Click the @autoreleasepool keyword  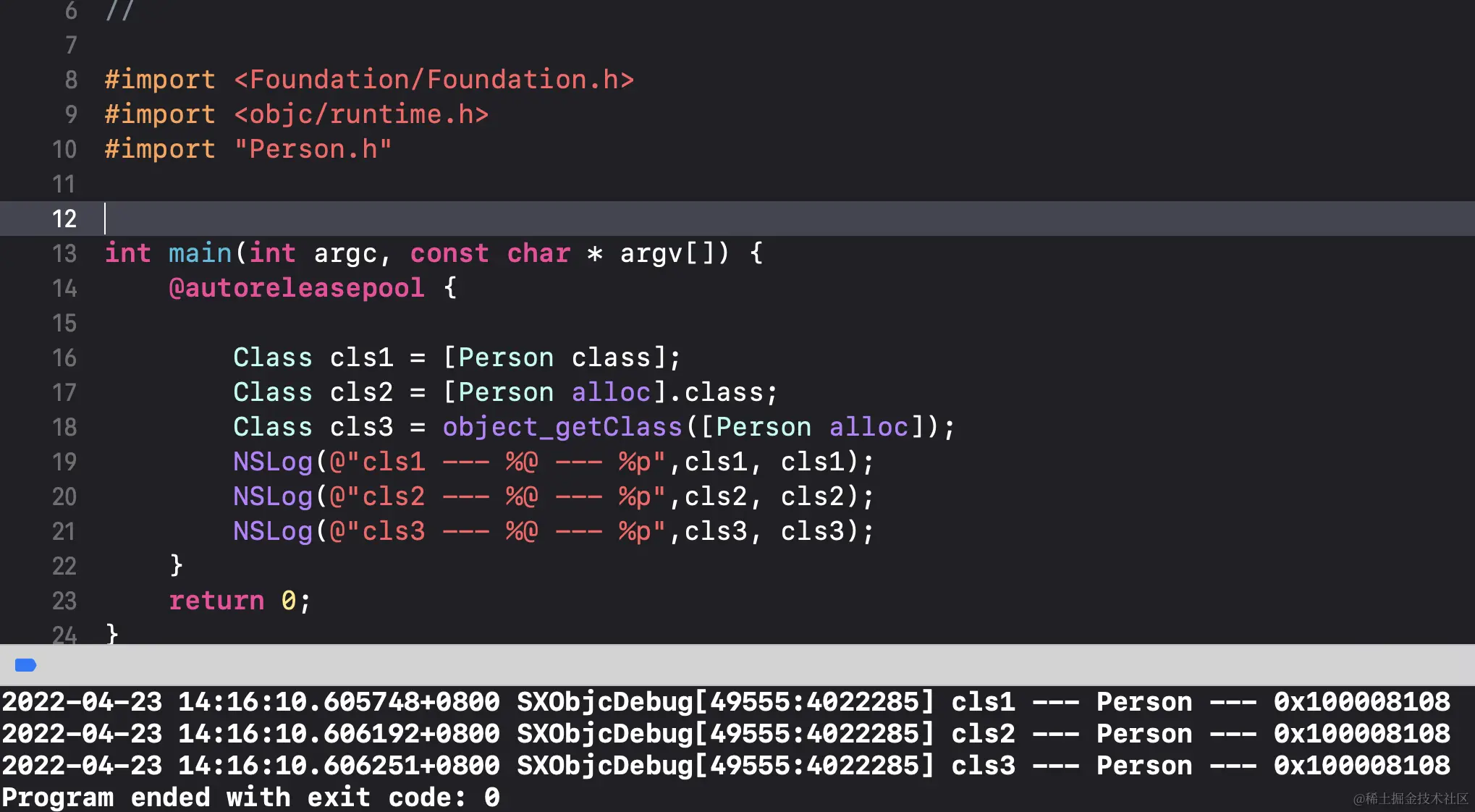click(x=296, y=288)
